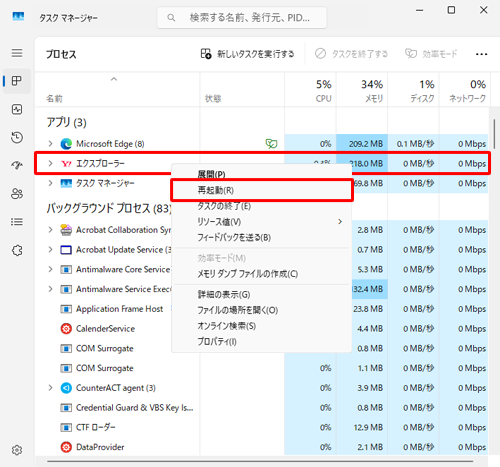Choose 再起動(R) in context menu
The image size is (500, 467).
pos(262,190)
